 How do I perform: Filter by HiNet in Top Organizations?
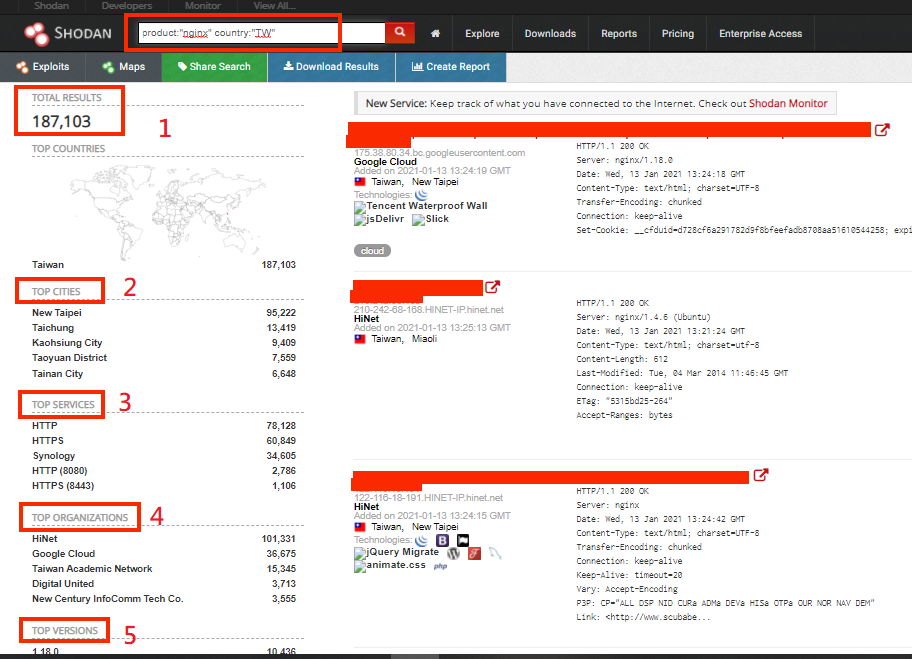45,539
